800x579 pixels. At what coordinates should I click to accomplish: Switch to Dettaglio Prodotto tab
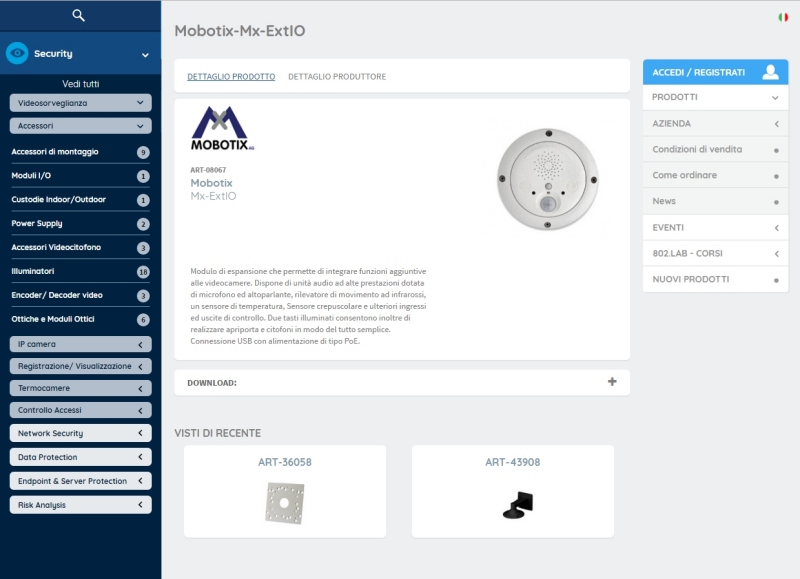point(231,77)
